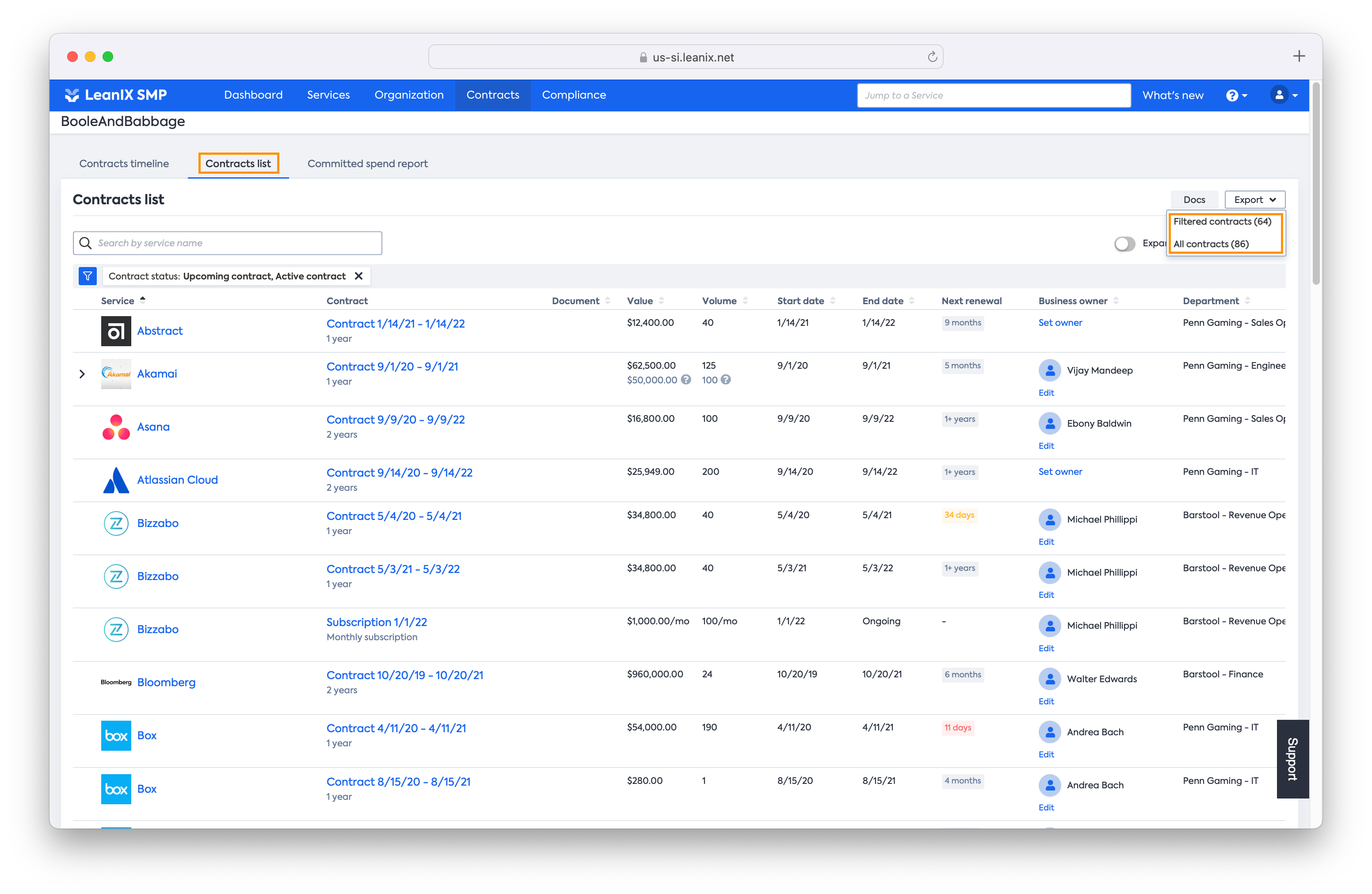Click the page vertical scrollbar
The image size is (1372, 894).
point(1315,184)
